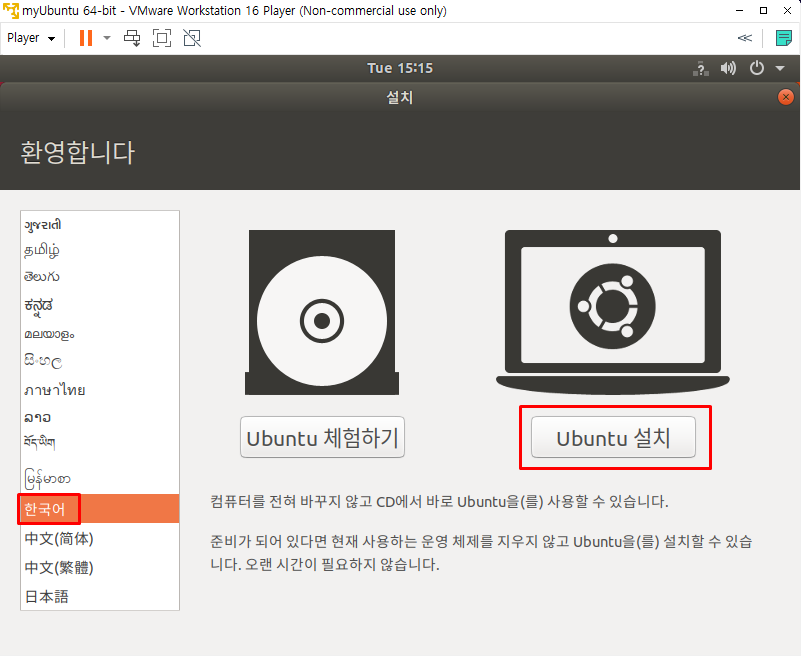Screen dimensions: 801x656
Task: Click Send Ctrl+Alt+Del icon
Action: point(132,38)
